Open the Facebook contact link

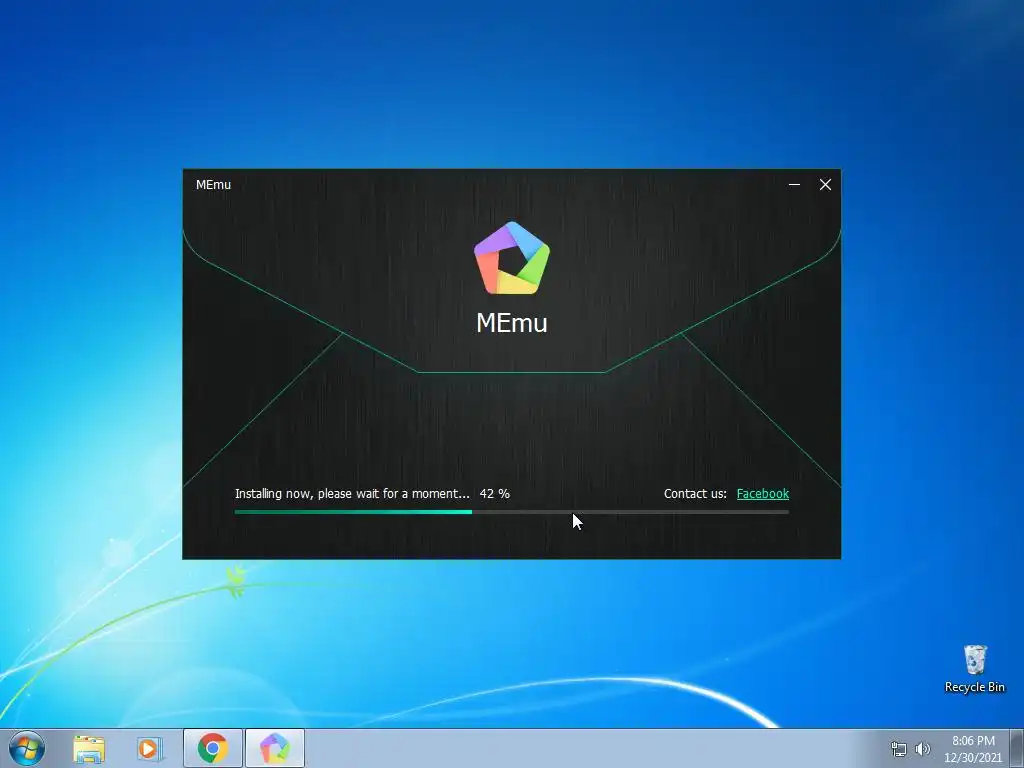762,494
